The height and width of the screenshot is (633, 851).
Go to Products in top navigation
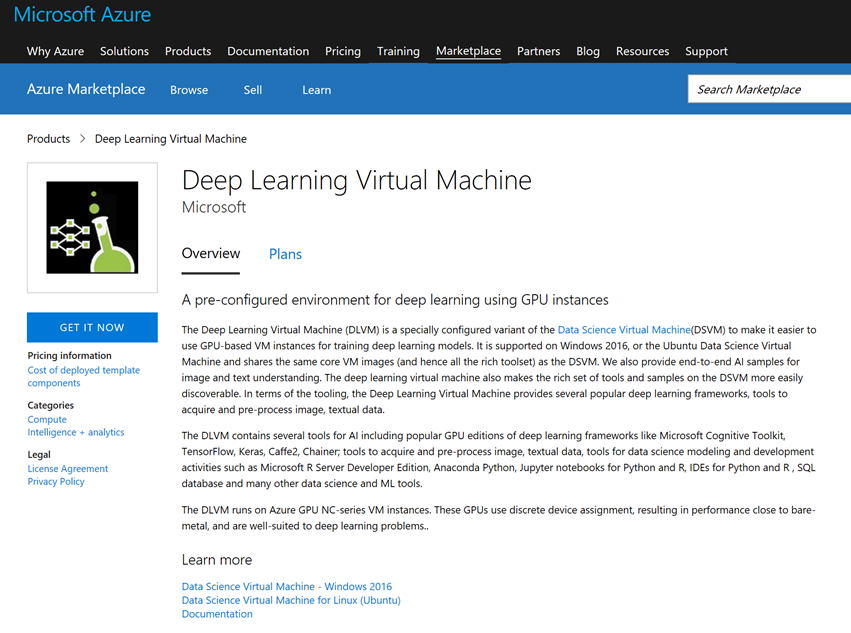[x=188, y=51]
